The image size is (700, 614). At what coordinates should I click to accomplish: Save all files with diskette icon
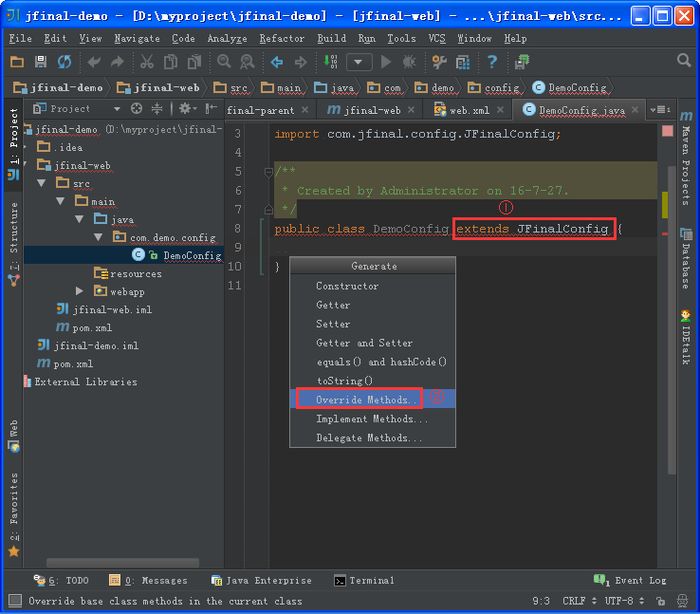41,61
